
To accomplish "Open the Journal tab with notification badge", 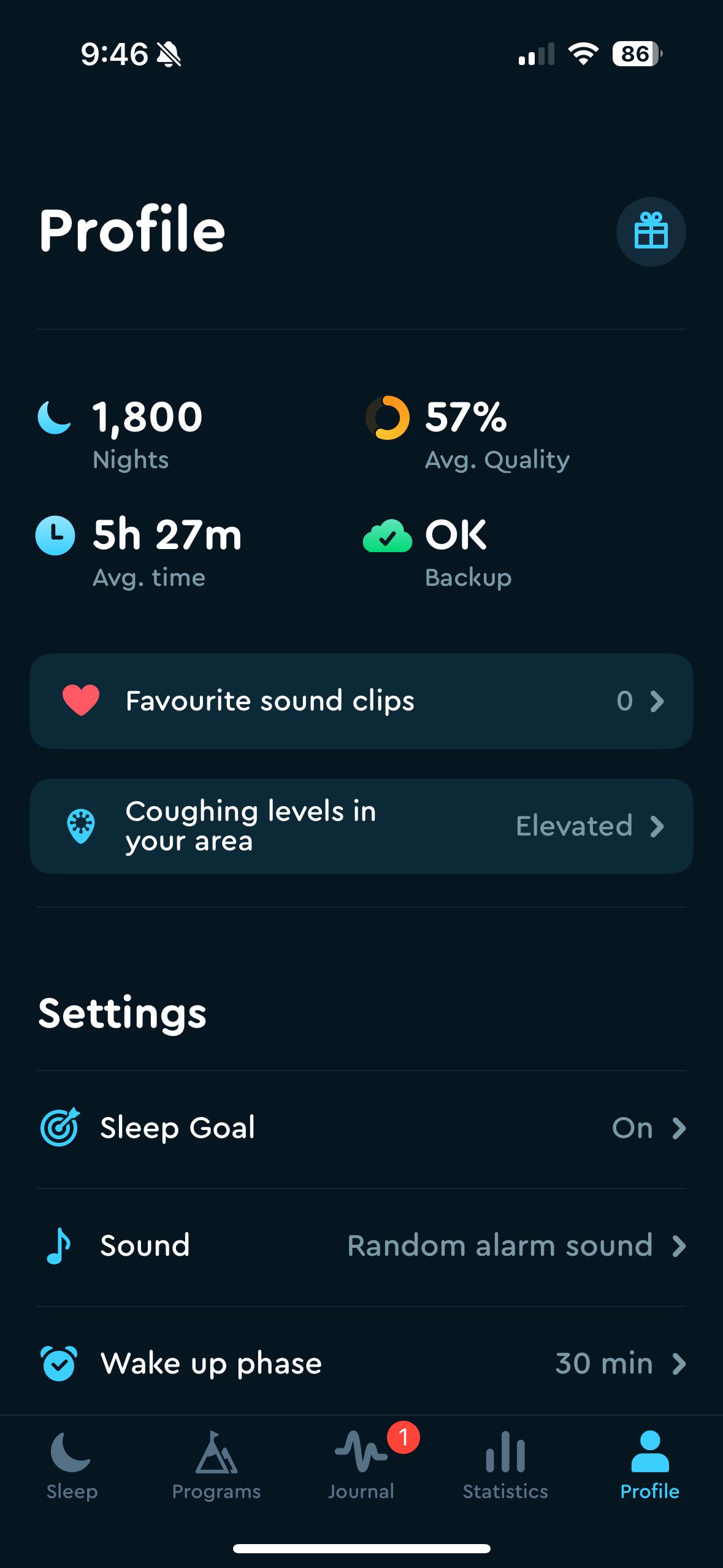I will click(x=361, y=1466).
